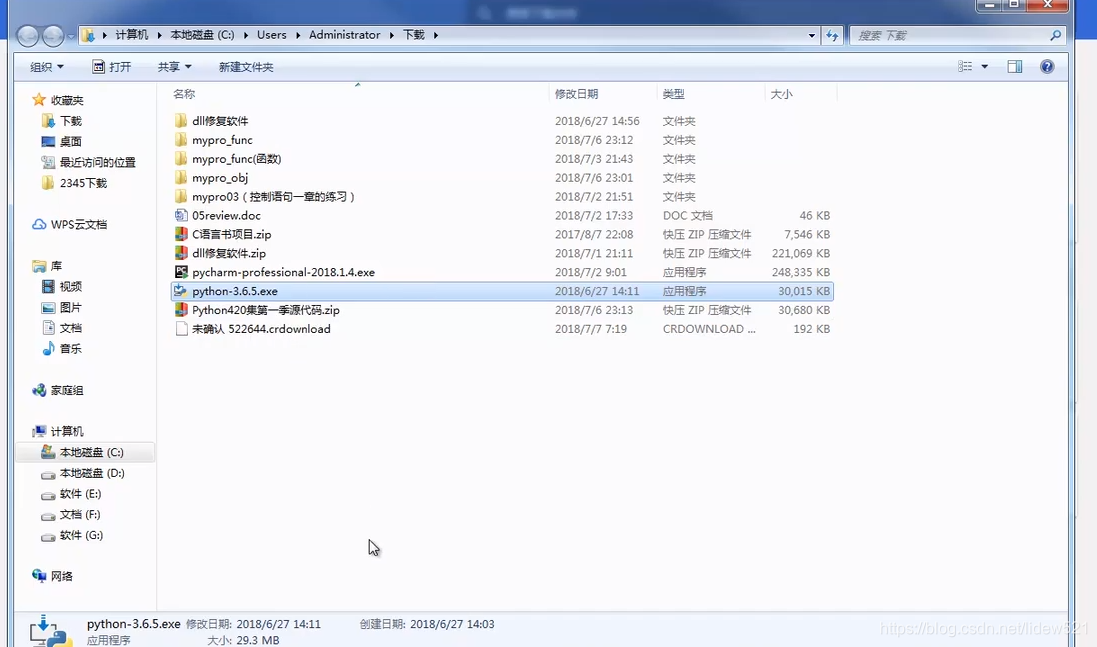
Task: Click the change view icon in toolbar
Action: pos(965,66)
